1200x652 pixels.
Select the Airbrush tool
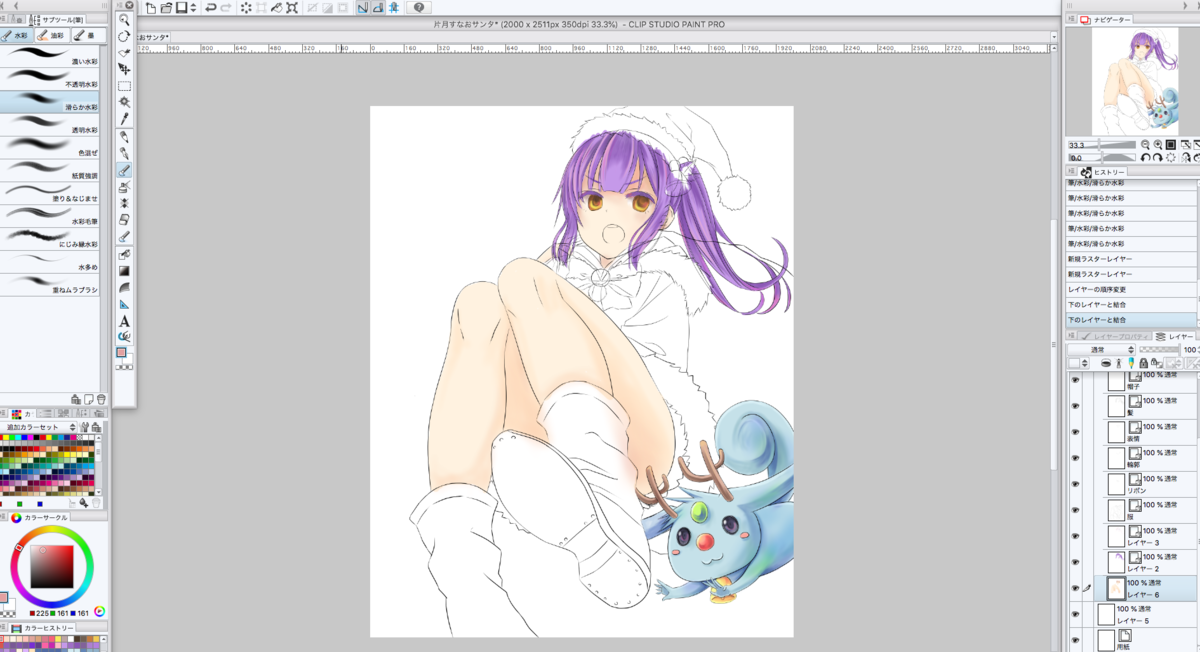tap(124, 186)
